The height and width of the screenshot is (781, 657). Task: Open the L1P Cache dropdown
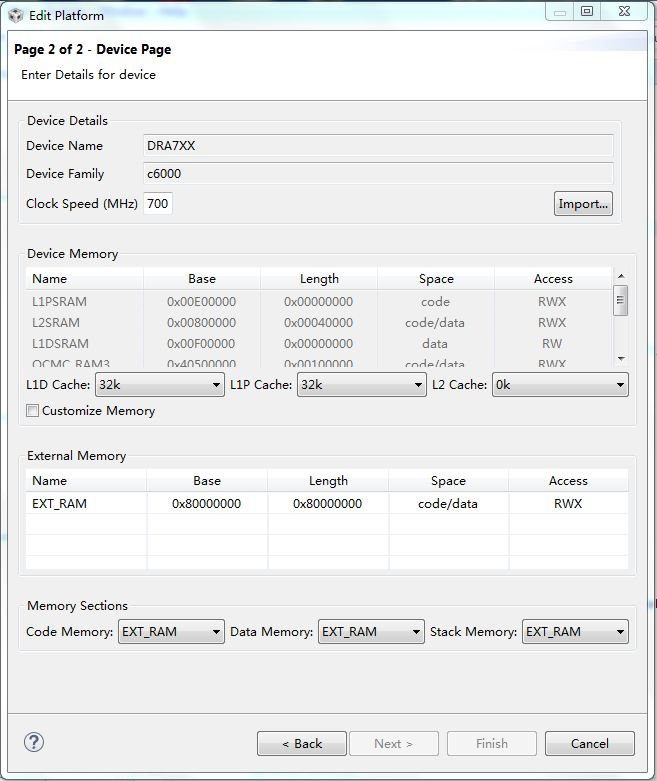(x=362, y=385)
